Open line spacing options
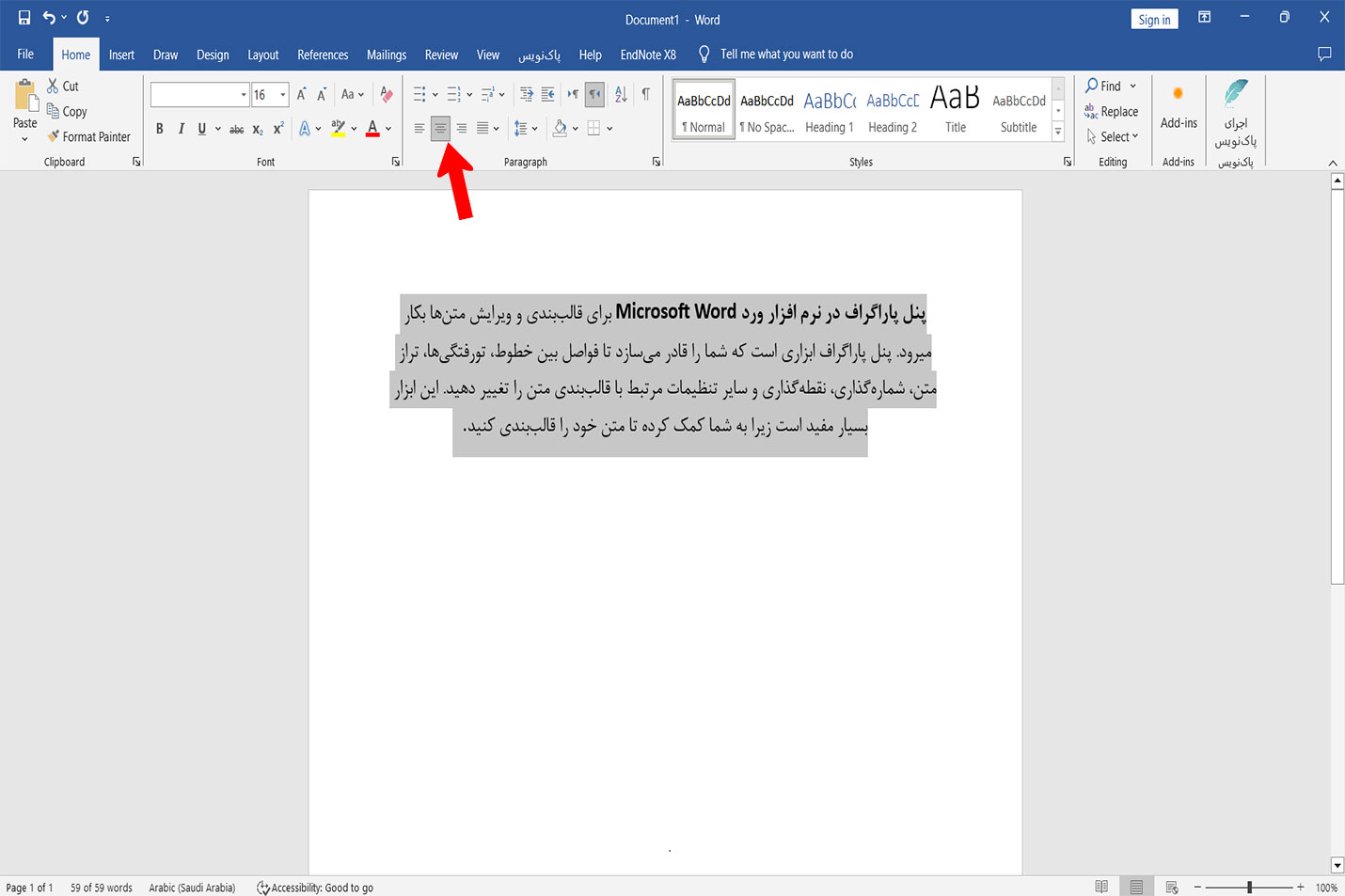This screenshot has width=1345, height=896. tap(526, 129)
